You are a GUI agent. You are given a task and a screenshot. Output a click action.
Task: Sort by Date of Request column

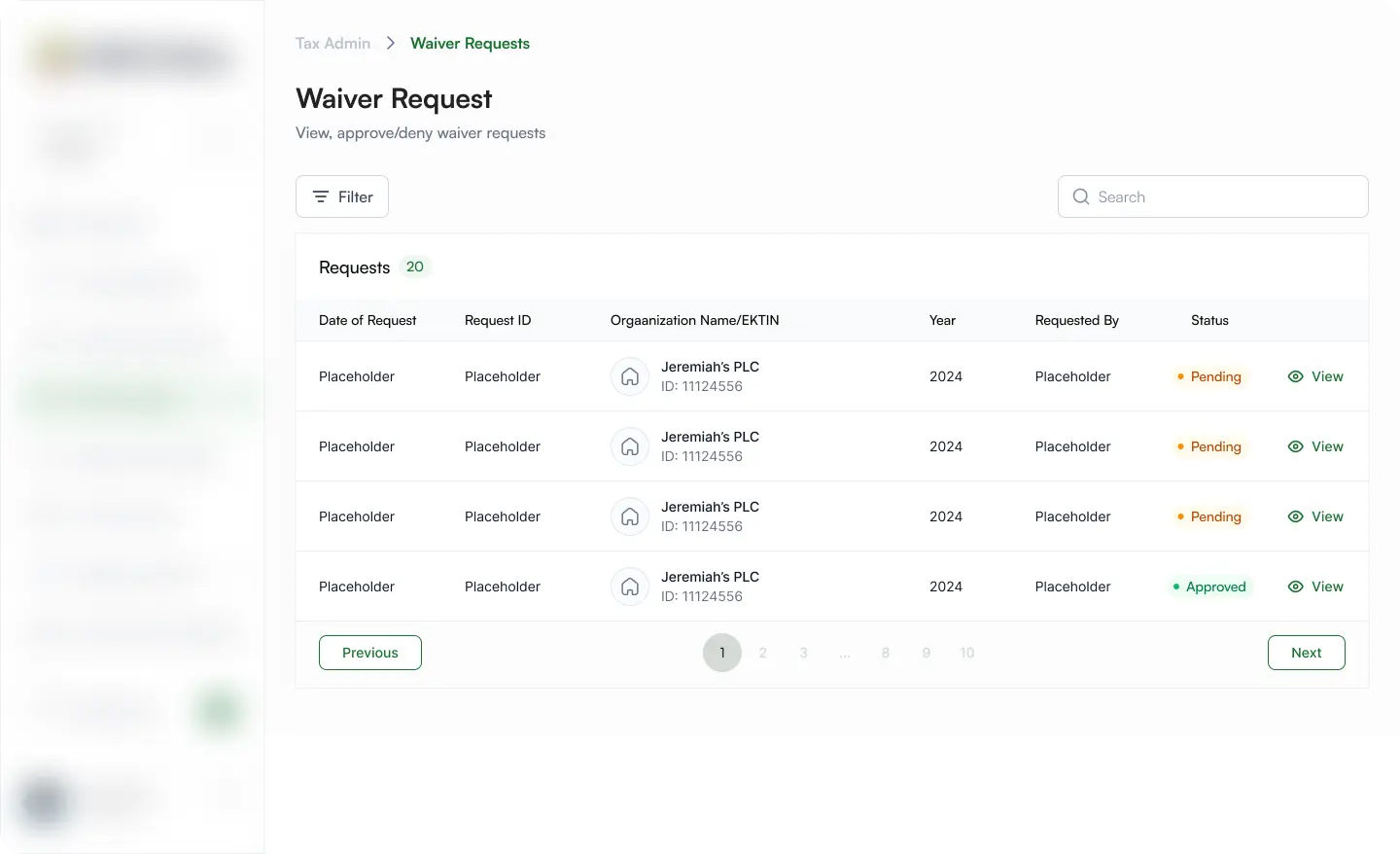pyautogui.click(x=367, y=320)
